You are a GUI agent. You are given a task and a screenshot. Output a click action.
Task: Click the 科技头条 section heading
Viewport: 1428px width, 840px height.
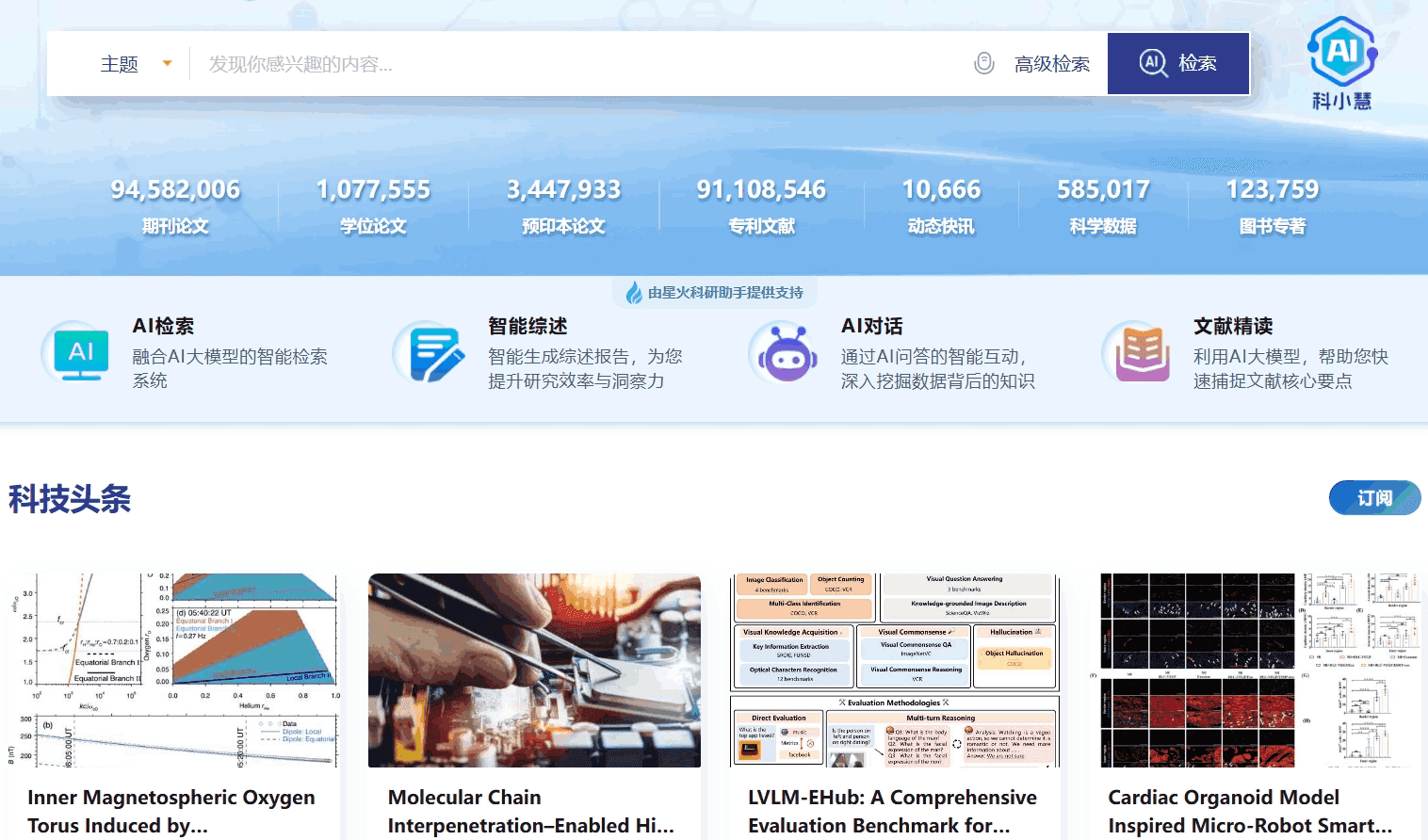pyautogui.click(x=70, y=498)
